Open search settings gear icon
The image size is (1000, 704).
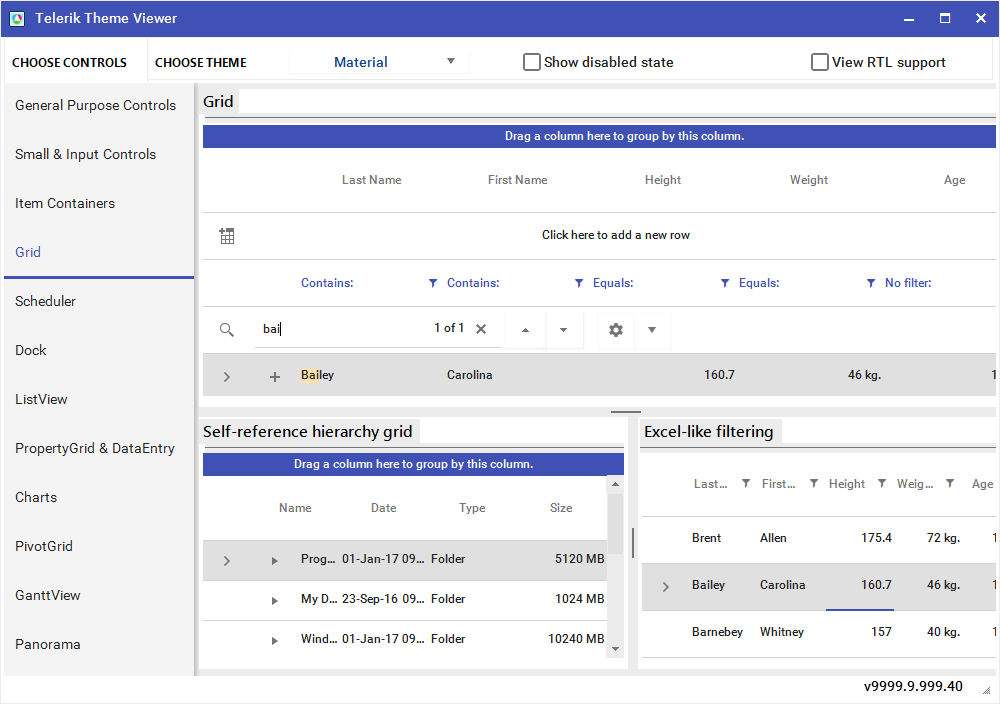pyautogui.click(x=615, y=330)
